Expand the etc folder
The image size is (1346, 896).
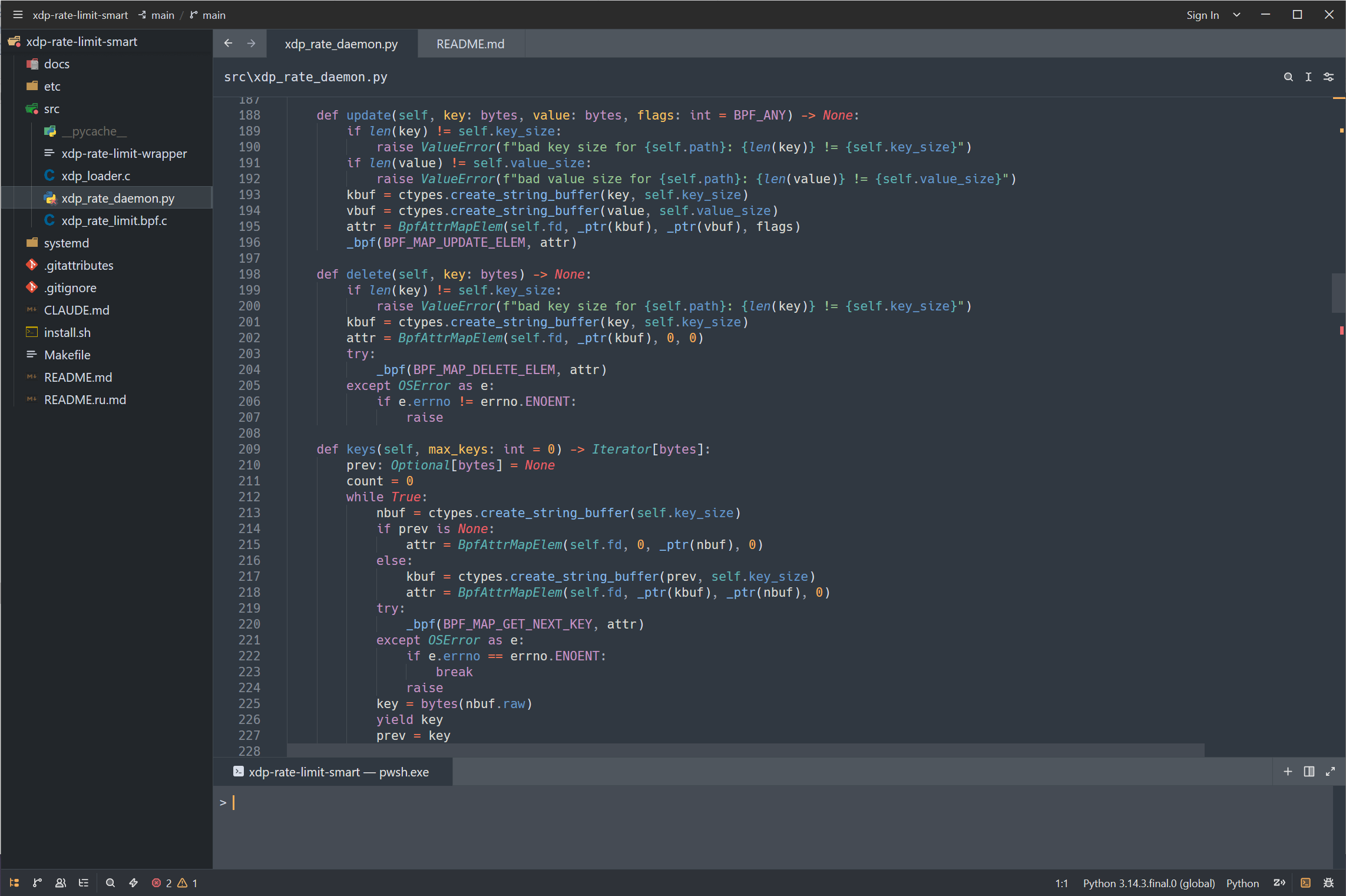(x=106, y=86)
